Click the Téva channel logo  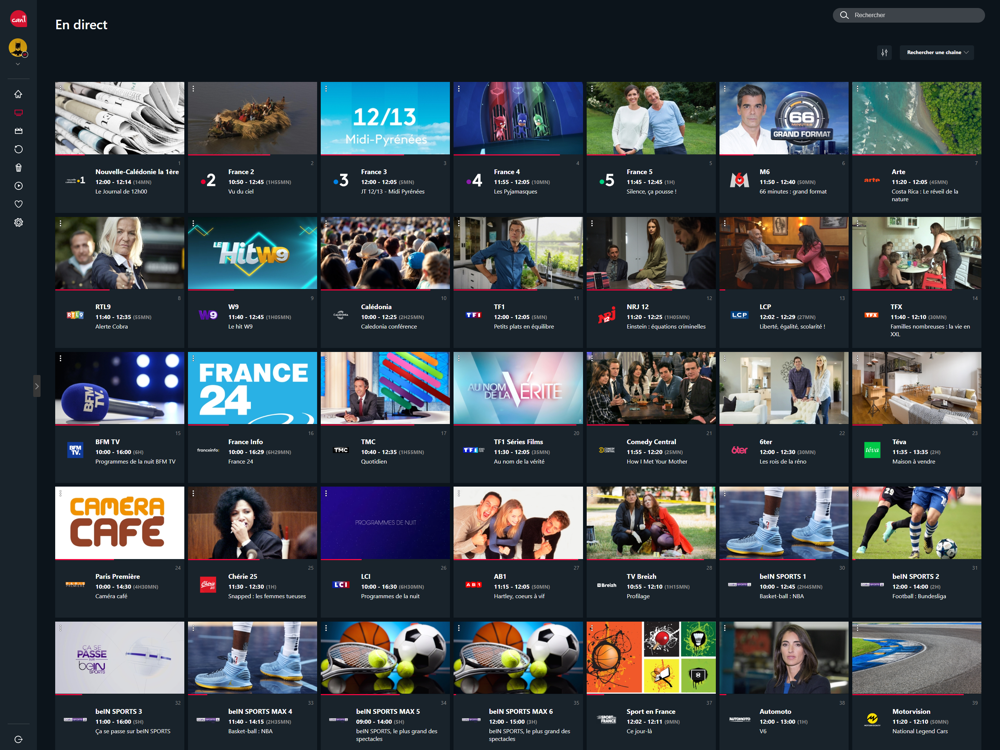pos(872,450)
